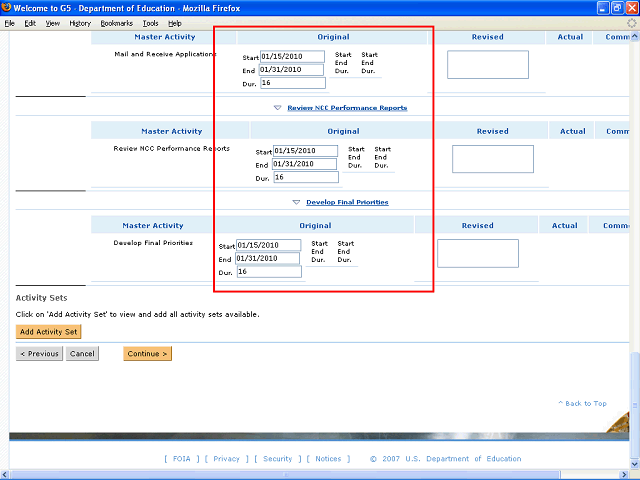640x480 pixels.
Task: Click the Cancel button
Action: [82, 353]
